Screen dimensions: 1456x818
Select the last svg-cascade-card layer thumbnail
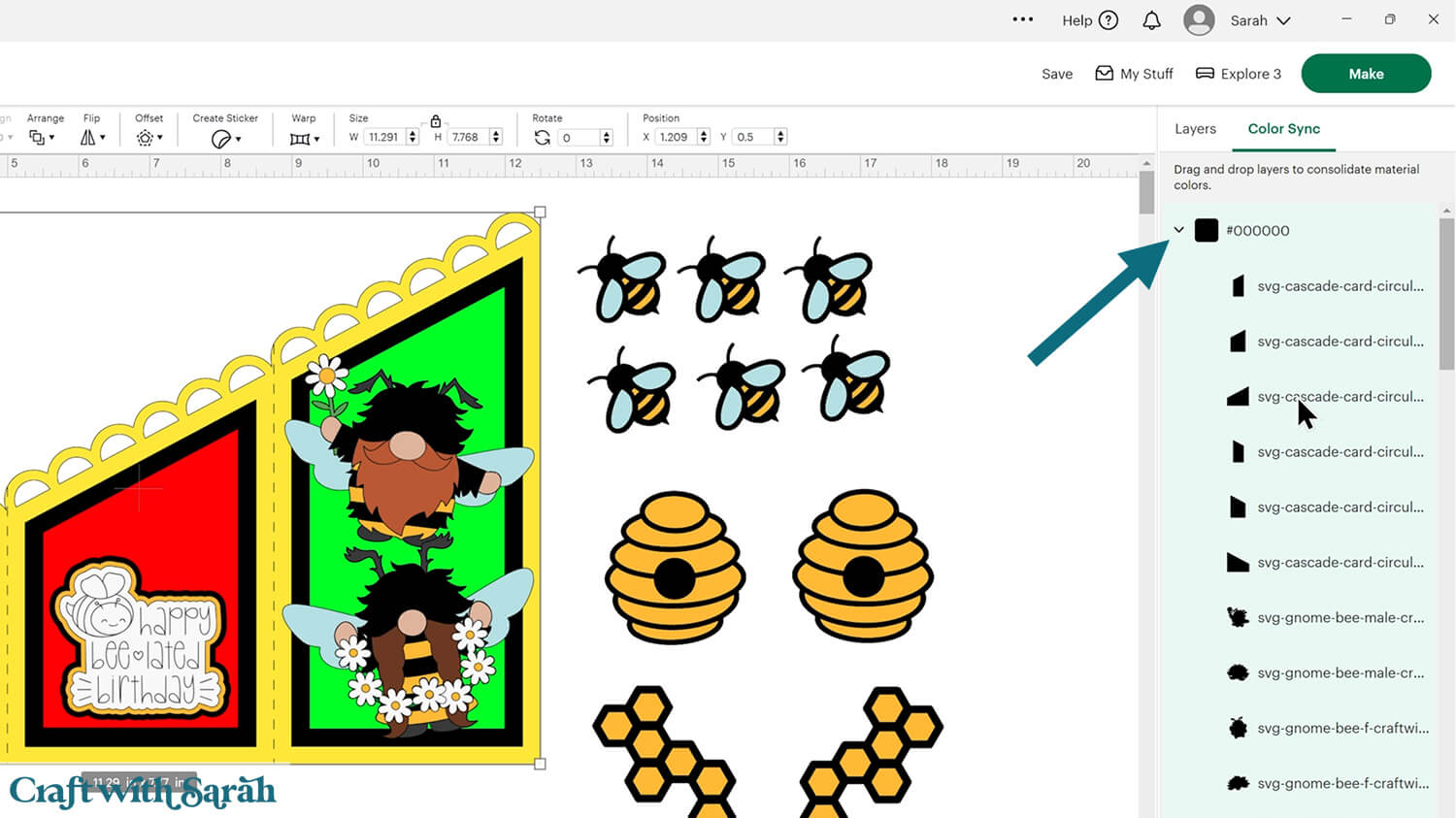point(1238,563)
